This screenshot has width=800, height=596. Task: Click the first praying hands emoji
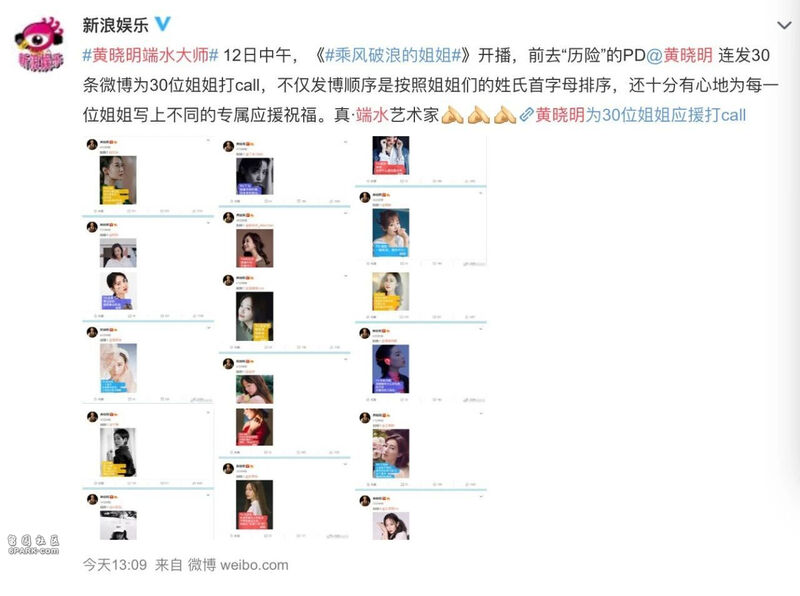pos(452,115)
